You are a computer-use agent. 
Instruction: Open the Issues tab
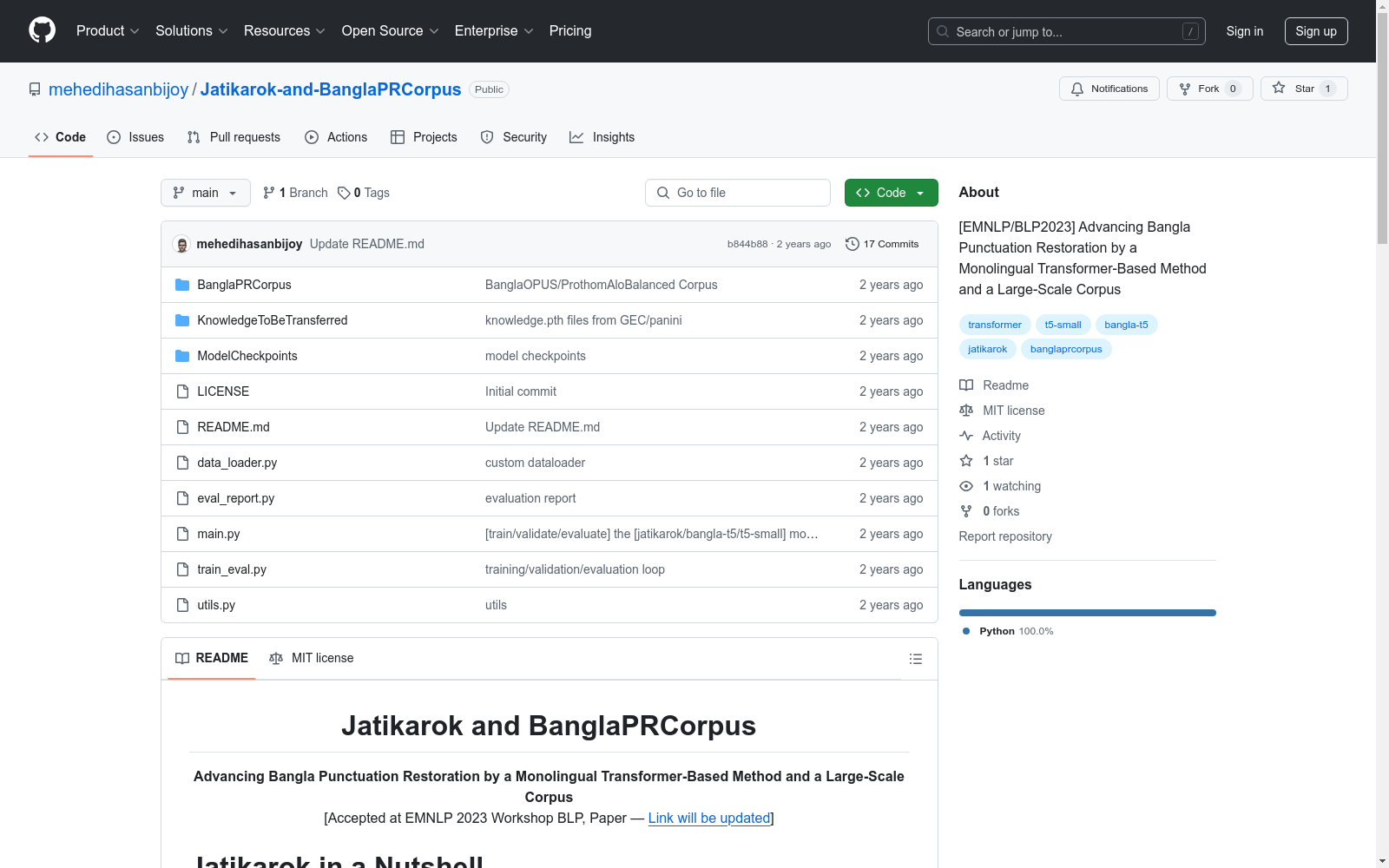tap(135, 137)
